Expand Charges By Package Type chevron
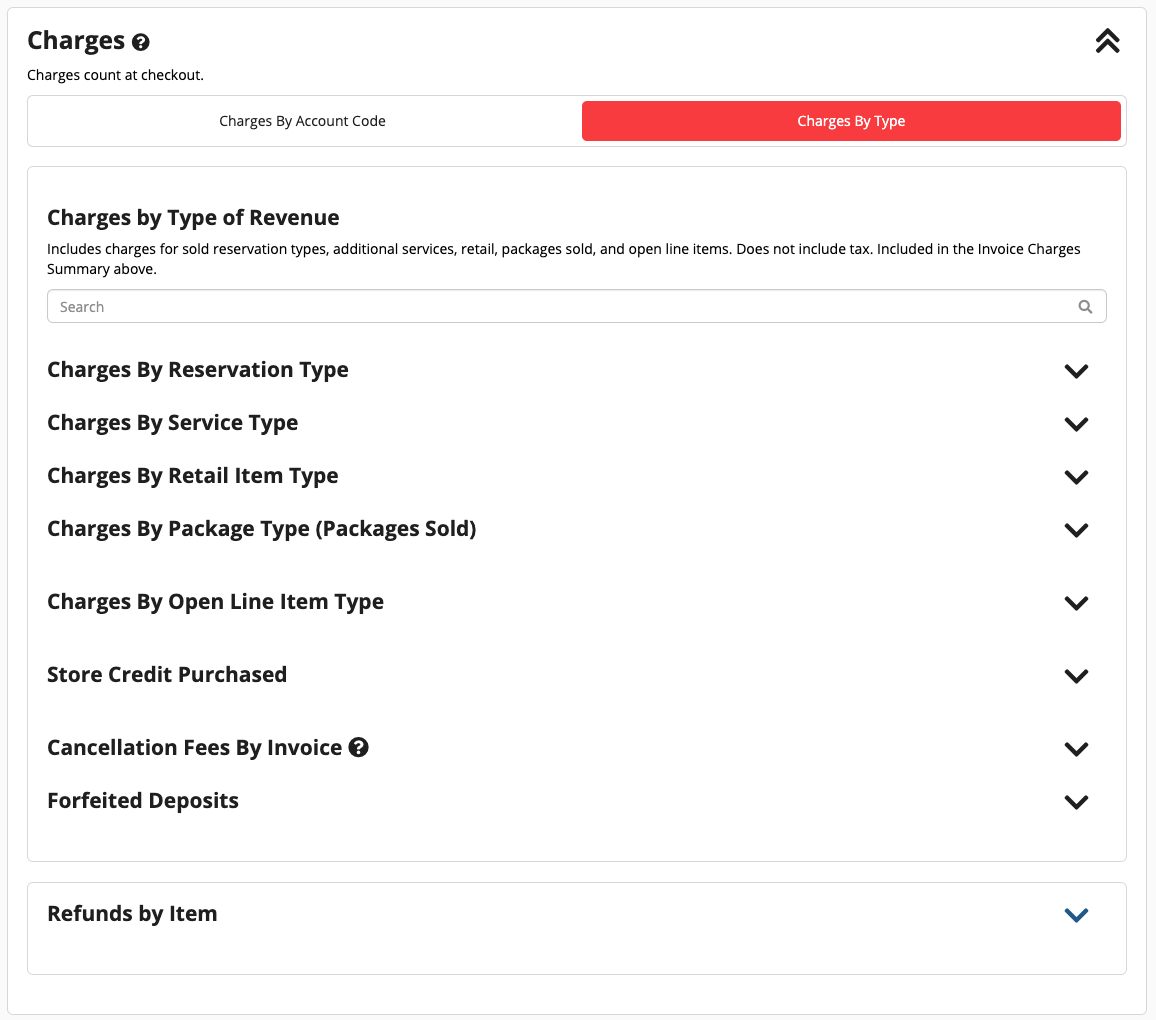 (x=1076, y=530)
